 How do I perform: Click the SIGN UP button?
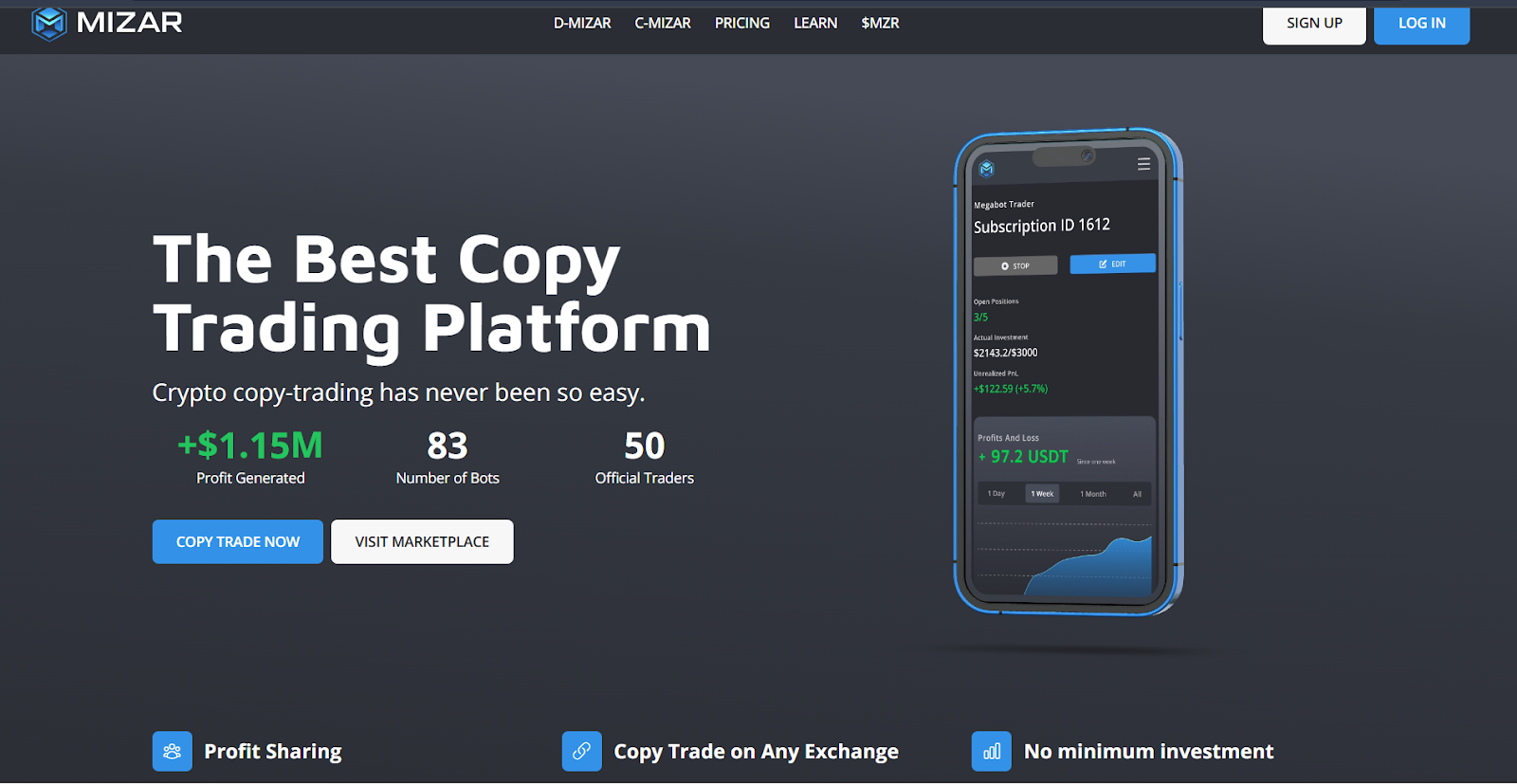(1314, 24)
